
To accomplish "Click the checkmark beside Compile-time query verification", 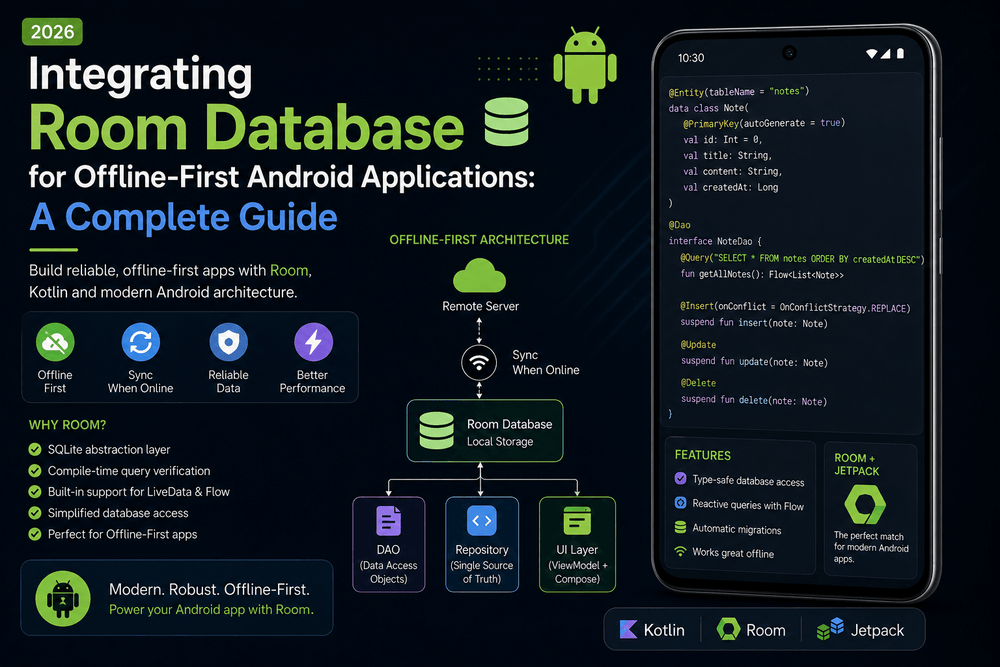I will (x=35, y=471).
